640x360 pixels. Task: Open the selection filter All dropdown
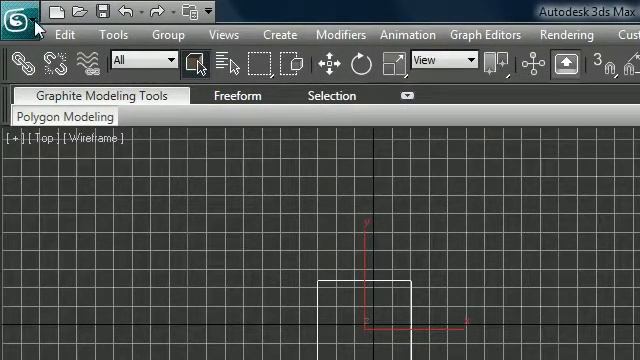click(144, 60)
